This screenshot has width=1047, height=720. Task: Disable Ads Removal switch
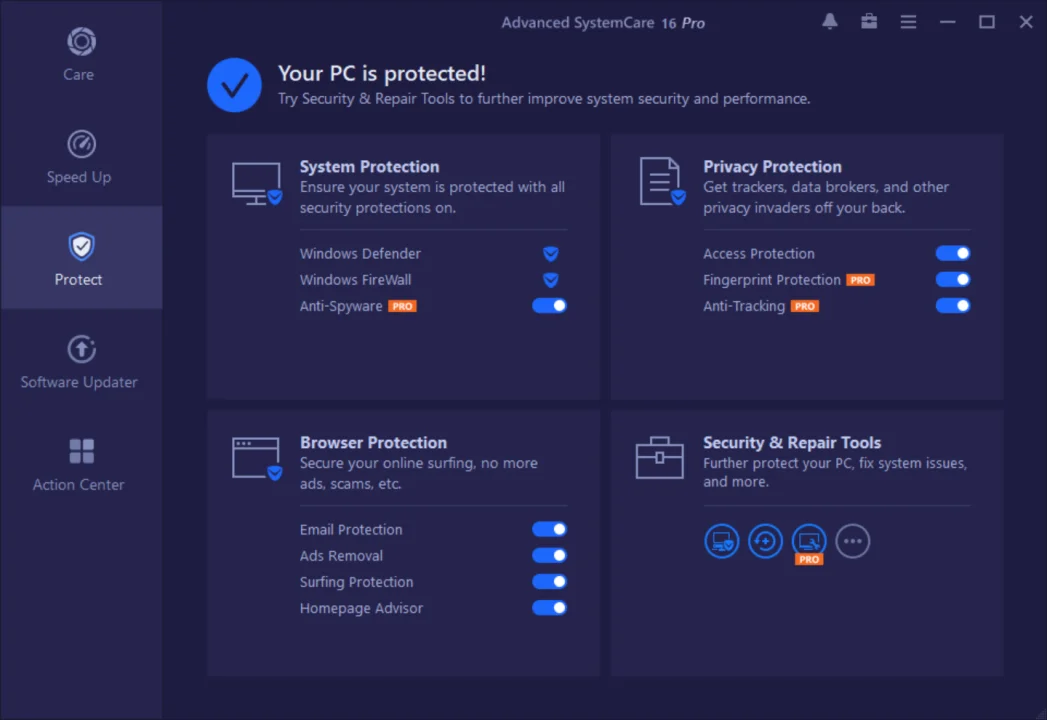tap(549, 556)
